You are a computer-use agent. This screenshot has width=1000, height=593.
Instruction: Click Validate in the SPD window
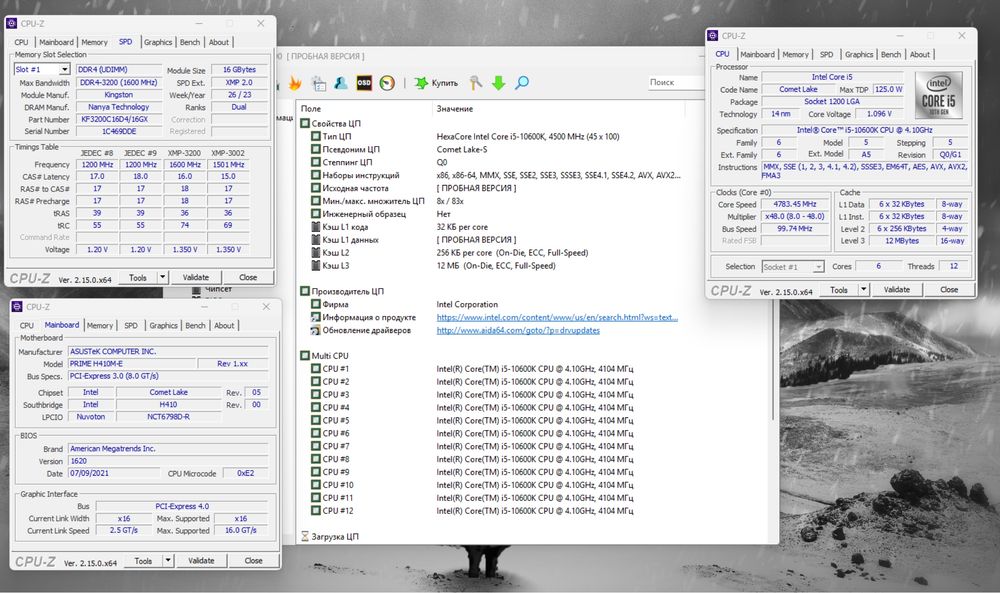(x=196, y=277)
